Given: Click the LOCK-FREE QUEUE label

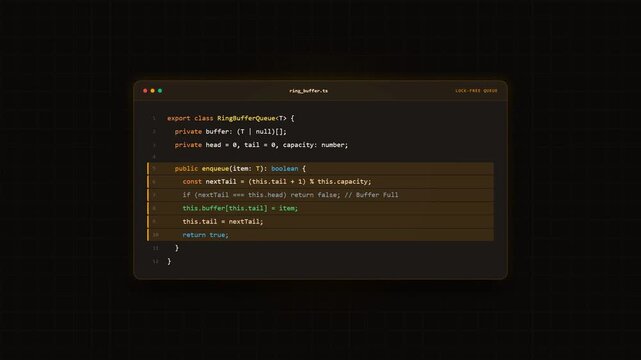Looking at the screenshot, I should tap(476, 91).
